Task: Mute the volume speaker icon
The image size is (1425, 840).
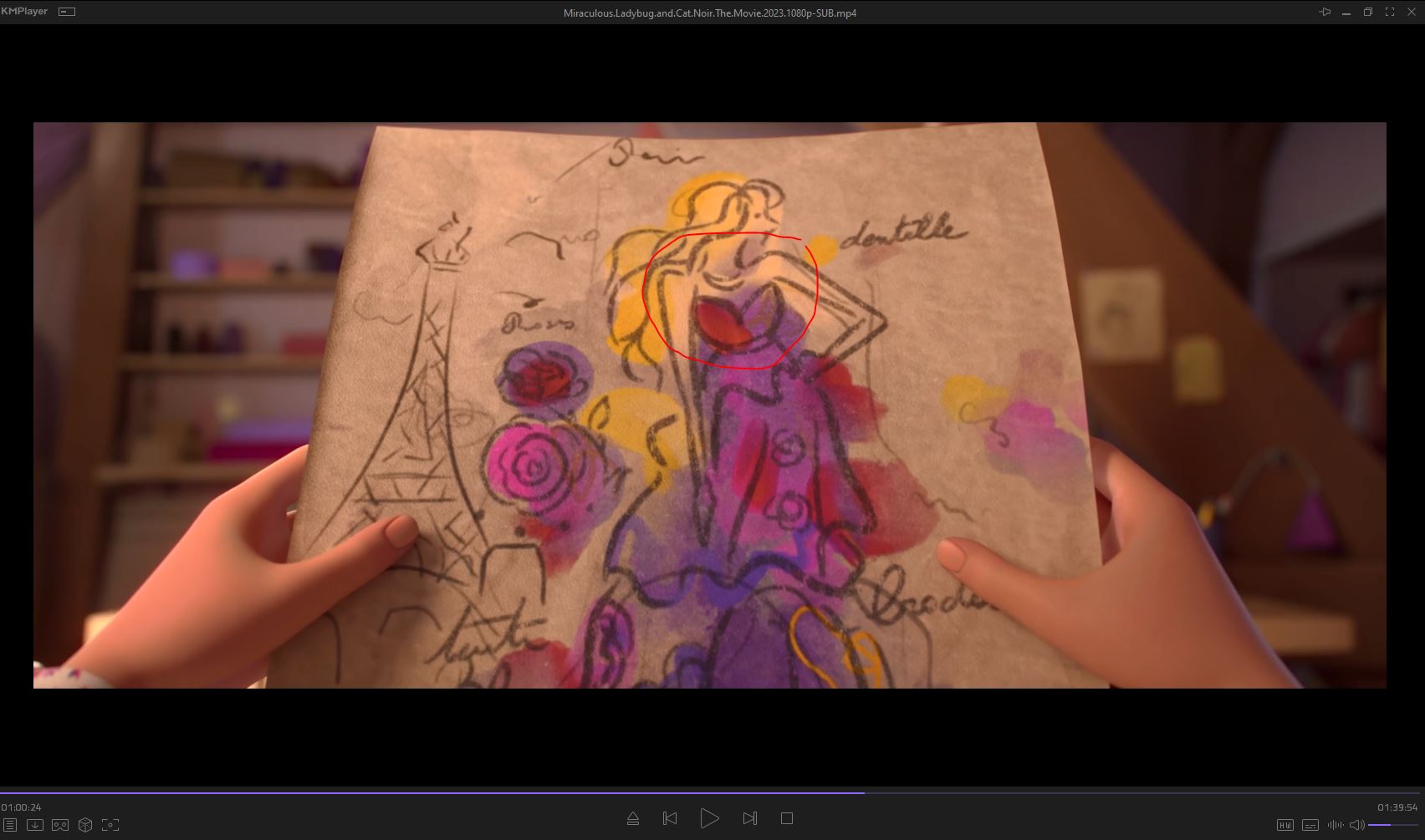Action: coord(1356,825)
